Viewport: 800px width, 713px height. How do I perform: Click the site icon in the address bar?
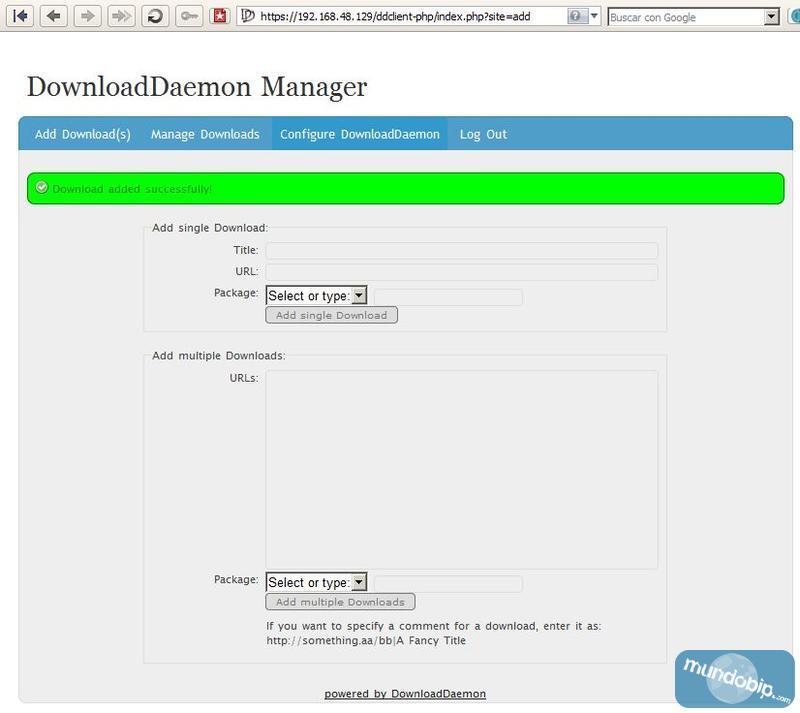click(247, 16)
